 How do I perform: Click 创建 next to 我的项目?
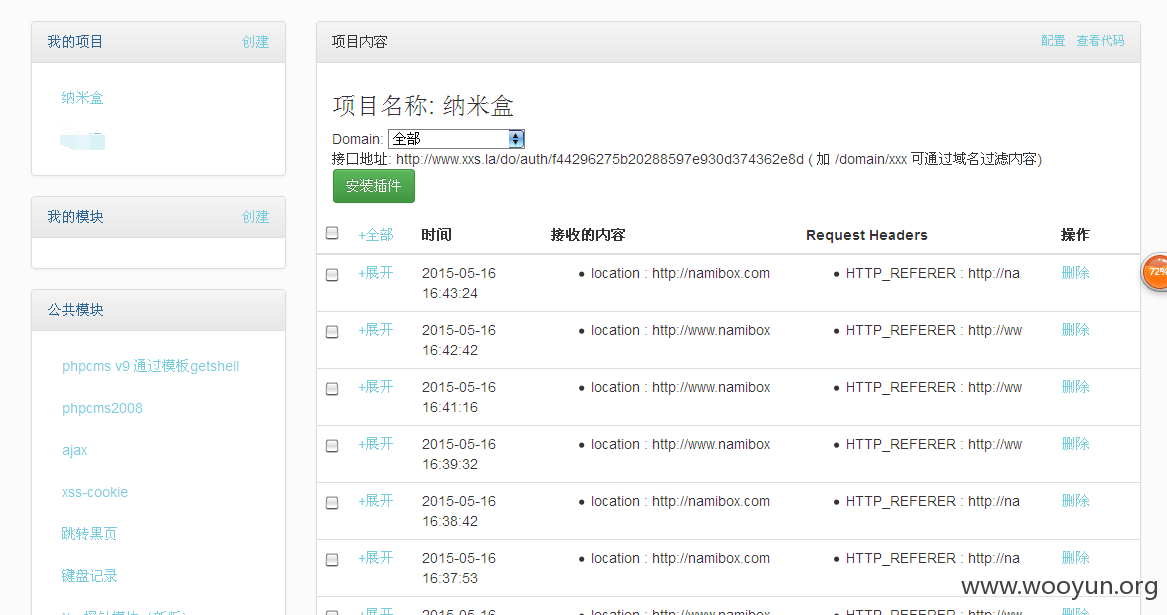click(255, 42)
